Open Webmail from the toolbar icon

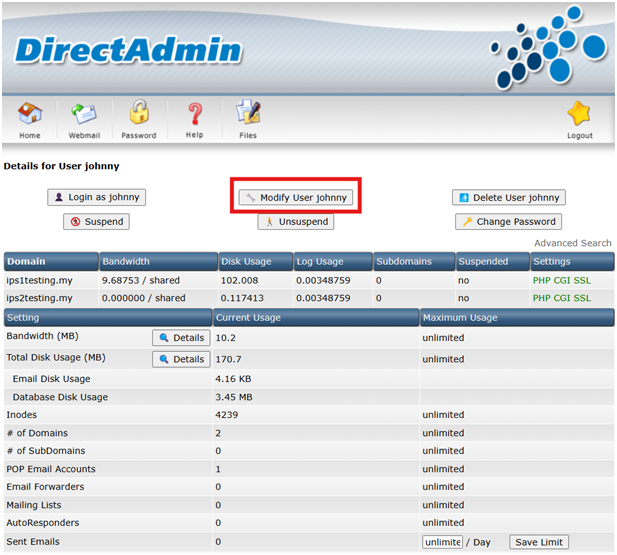(83, 114)
